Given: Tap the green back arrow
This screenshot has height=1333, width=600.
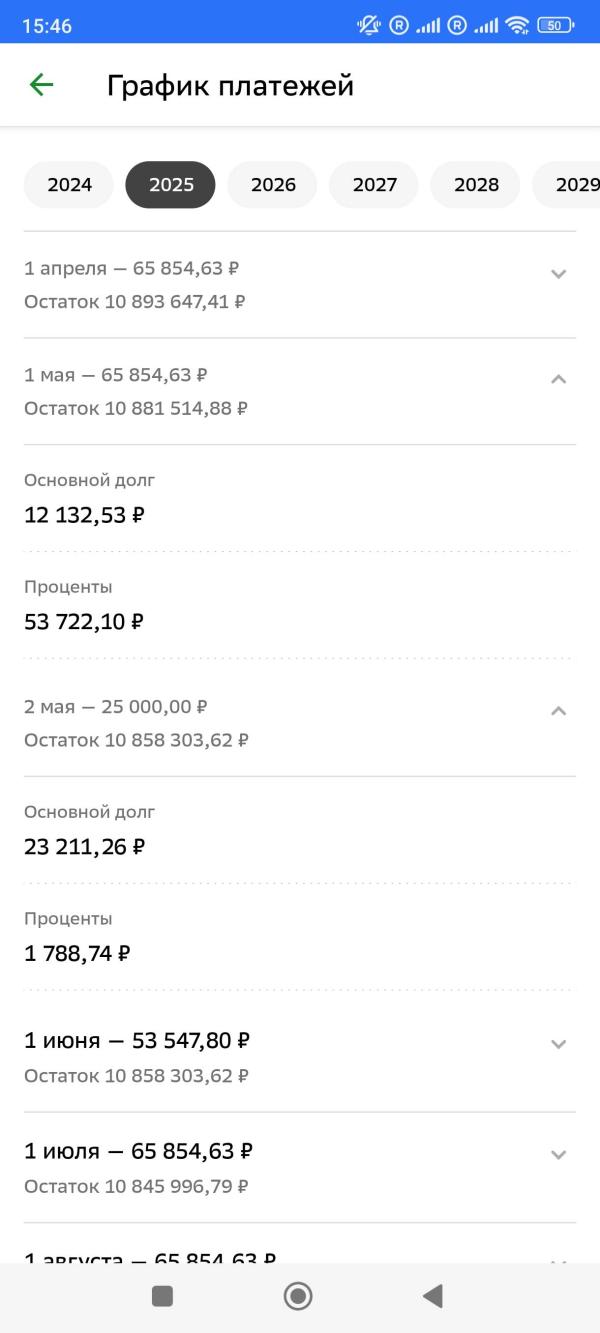Looking at the screenshot, I should tap(41, 85).
